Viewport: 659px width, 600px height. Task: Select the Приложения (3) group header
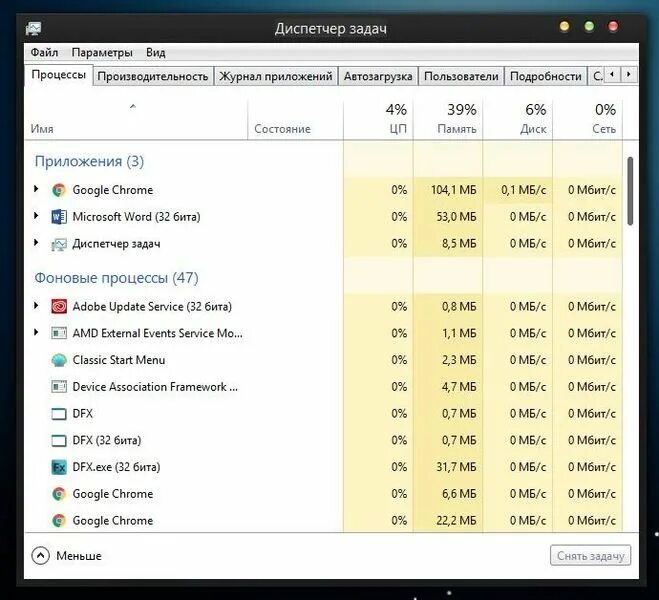pos(89,161)
